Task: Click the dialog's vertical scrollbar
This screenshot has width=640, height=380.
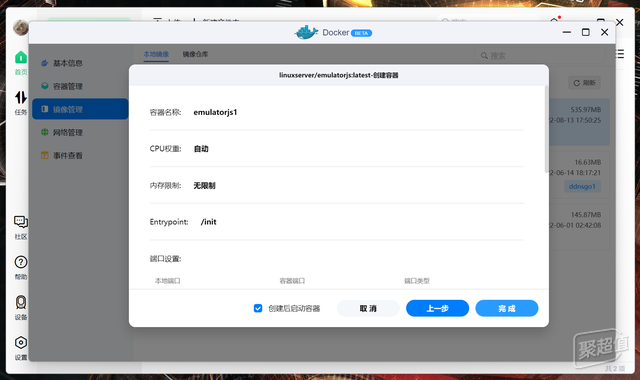Action: coord(547,129)
